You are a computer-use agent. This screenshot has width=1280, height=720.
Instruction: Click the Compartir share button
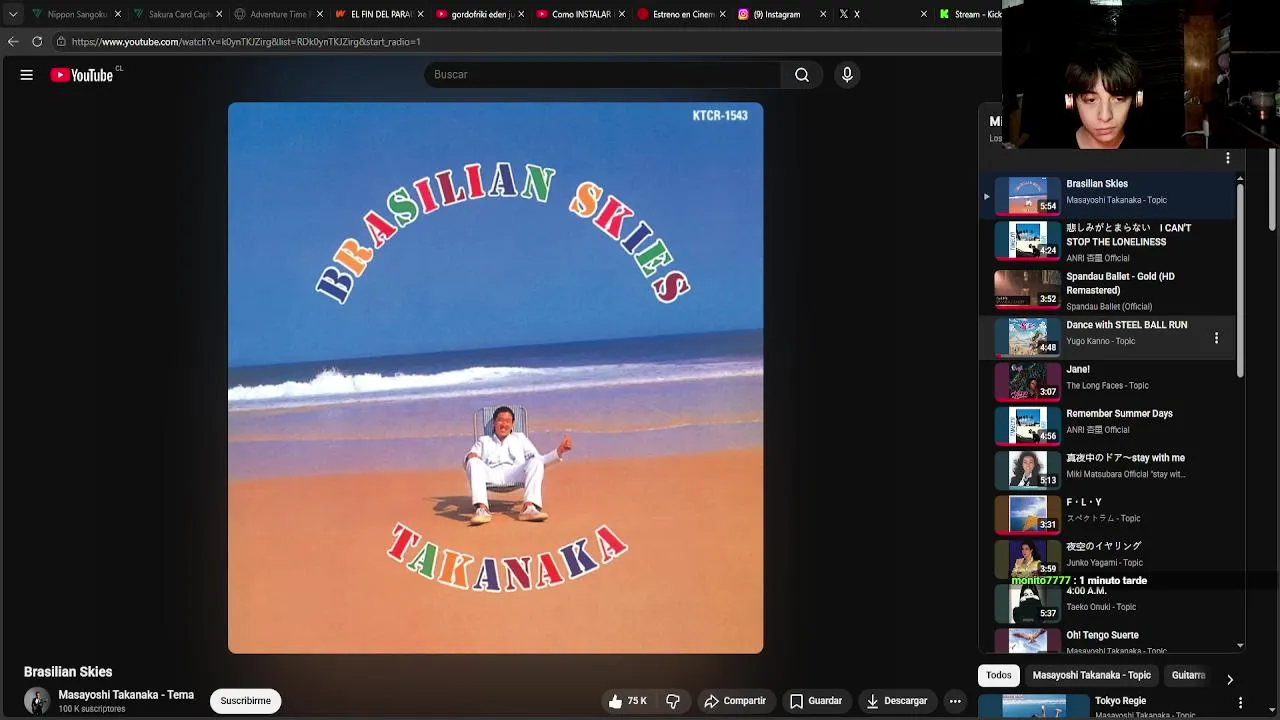coord(735,701)
